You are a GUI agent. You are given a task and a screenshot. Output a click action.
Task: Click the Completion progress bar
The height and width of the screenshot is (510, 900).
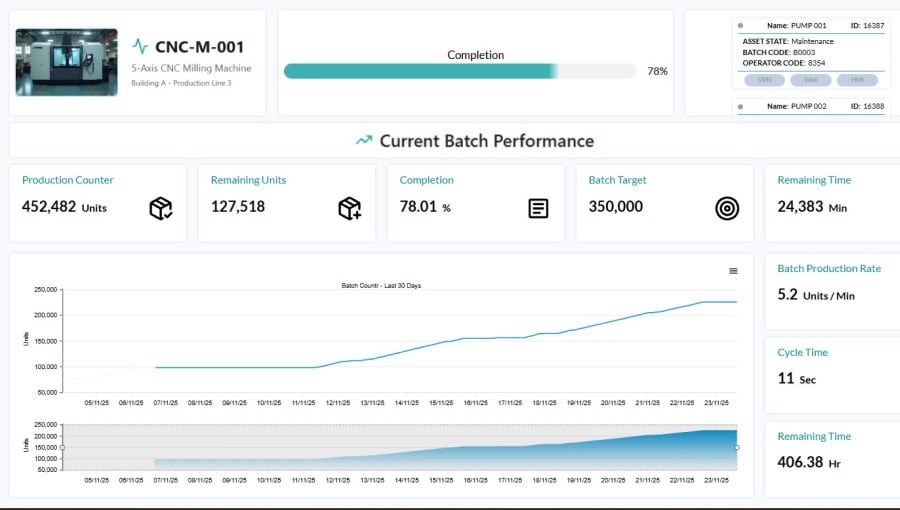(460, 71)
